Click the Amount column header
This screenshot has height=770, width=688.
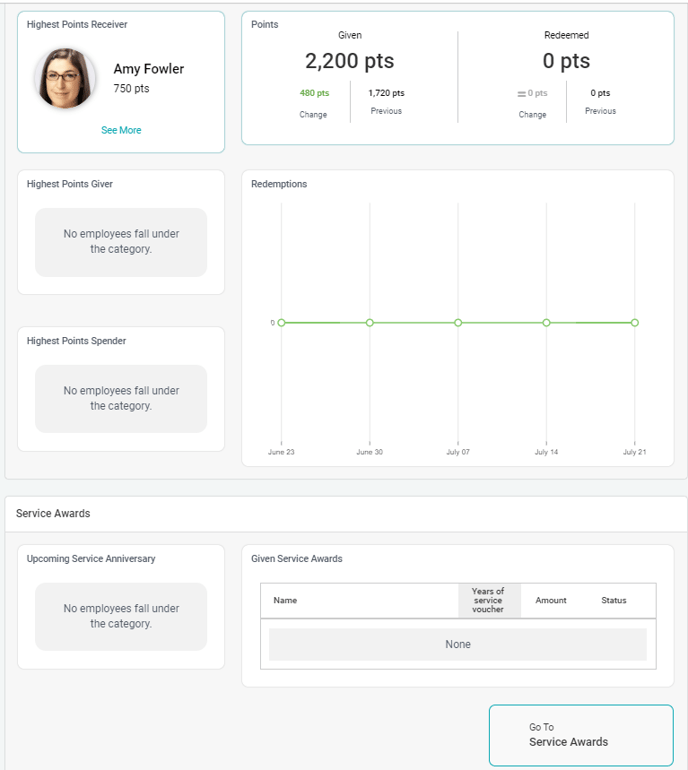pos(551,600)
